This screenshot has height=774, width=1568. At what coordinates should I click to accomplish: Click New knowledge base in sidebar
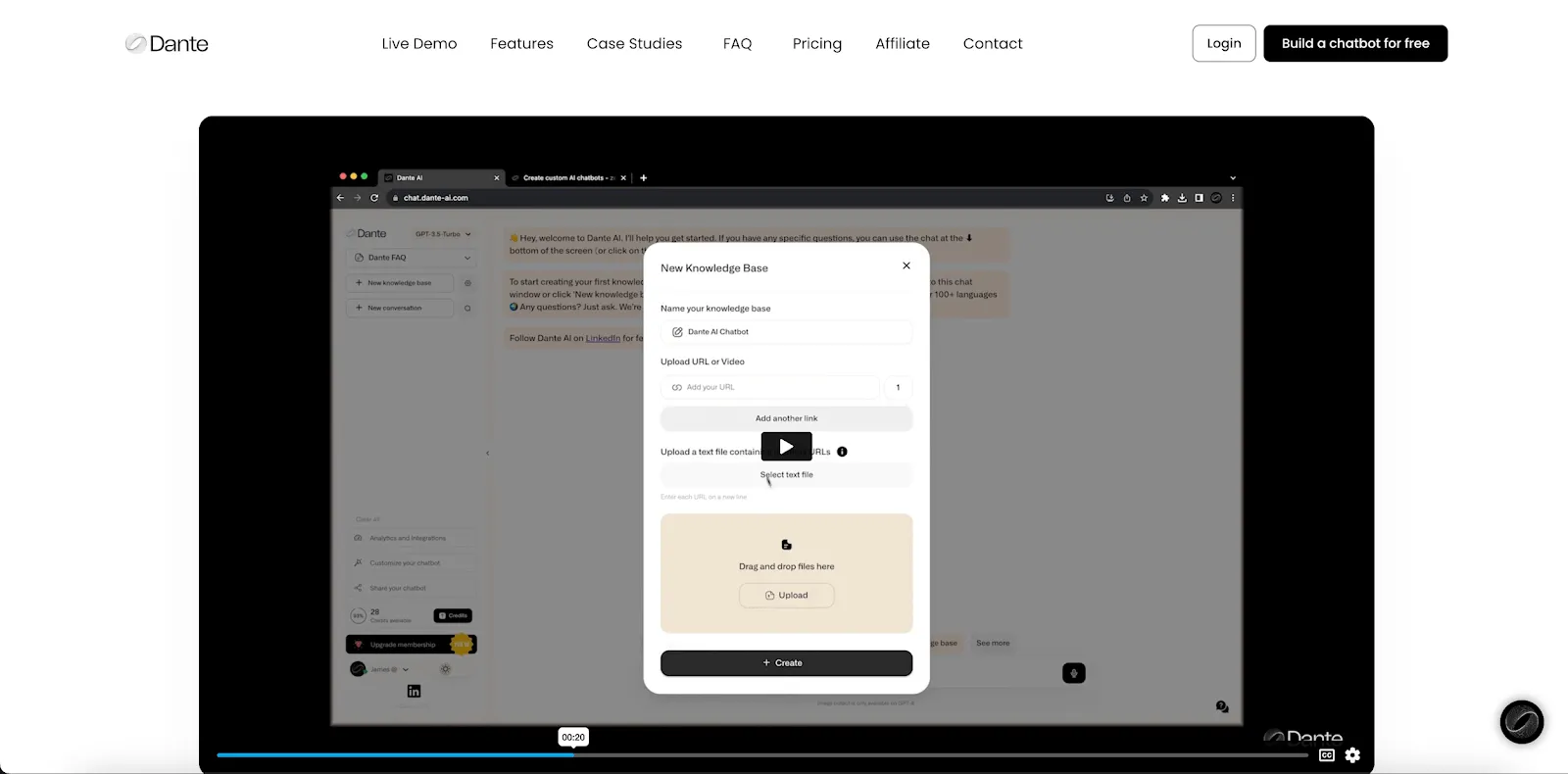(x=400, y=283)
